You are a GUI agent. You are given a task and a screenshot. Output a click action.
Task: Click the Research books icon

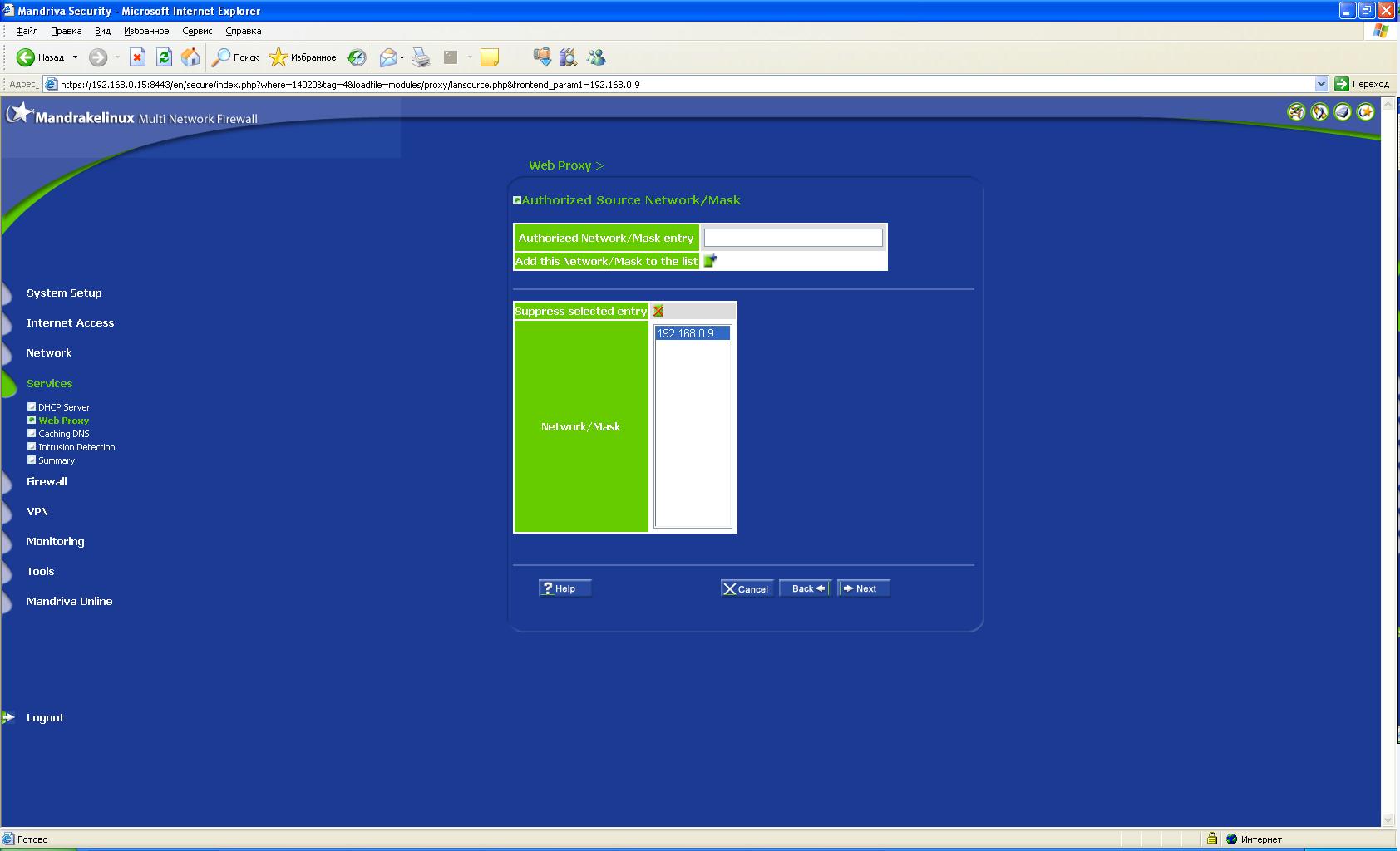click(569, 57)
